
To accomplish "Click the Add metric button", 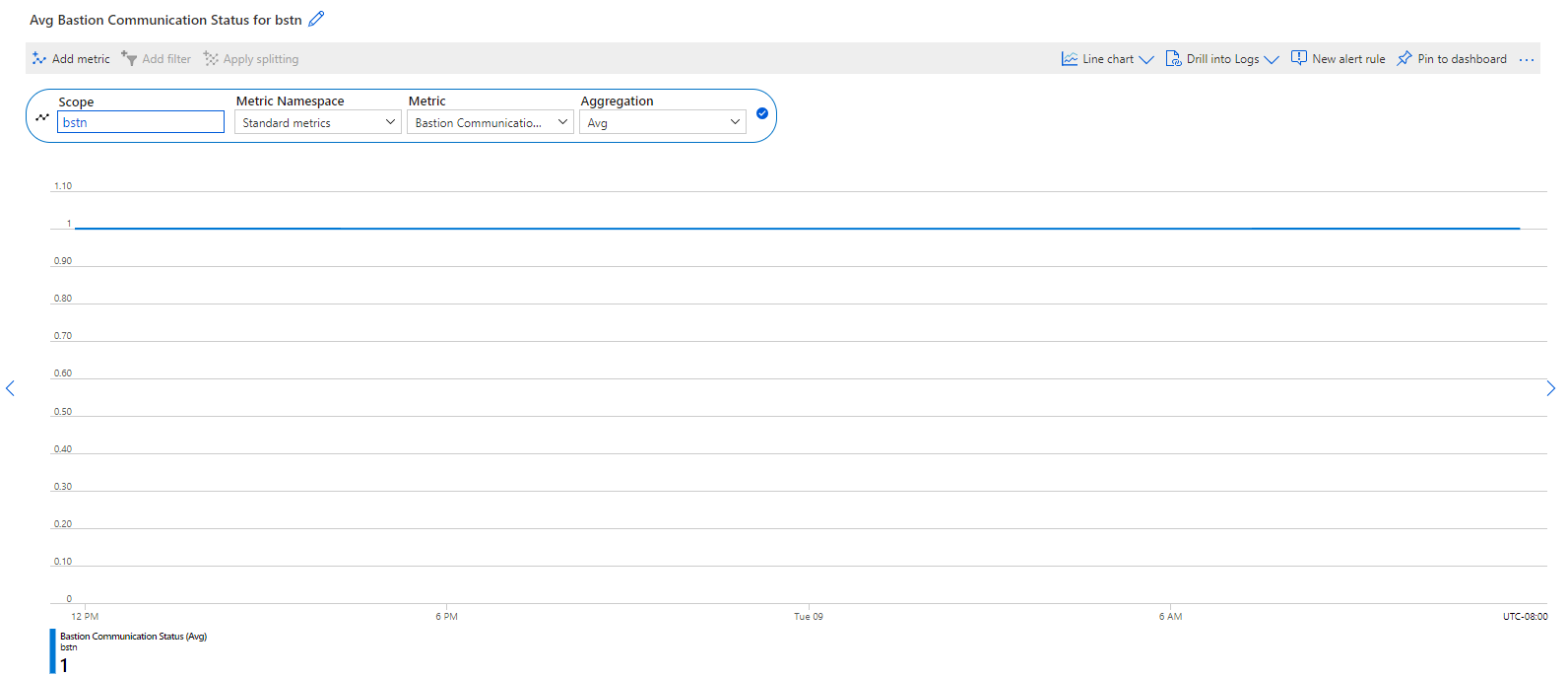I will point(71,59).
